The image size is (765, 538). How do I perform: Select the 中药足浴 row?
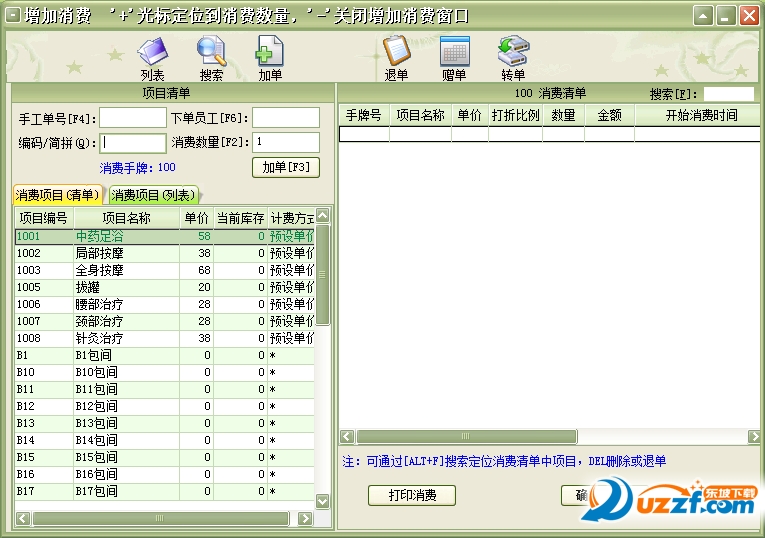coord(165,236)
